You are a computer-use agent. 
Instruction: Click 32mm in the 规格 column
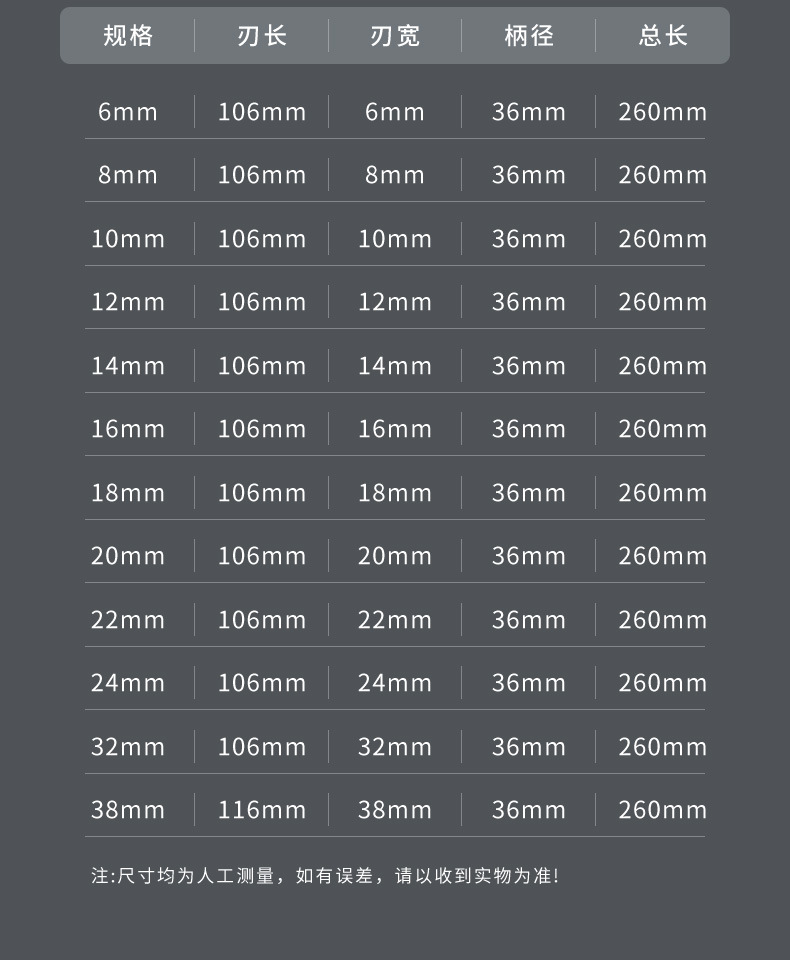(x=128, y=747)
